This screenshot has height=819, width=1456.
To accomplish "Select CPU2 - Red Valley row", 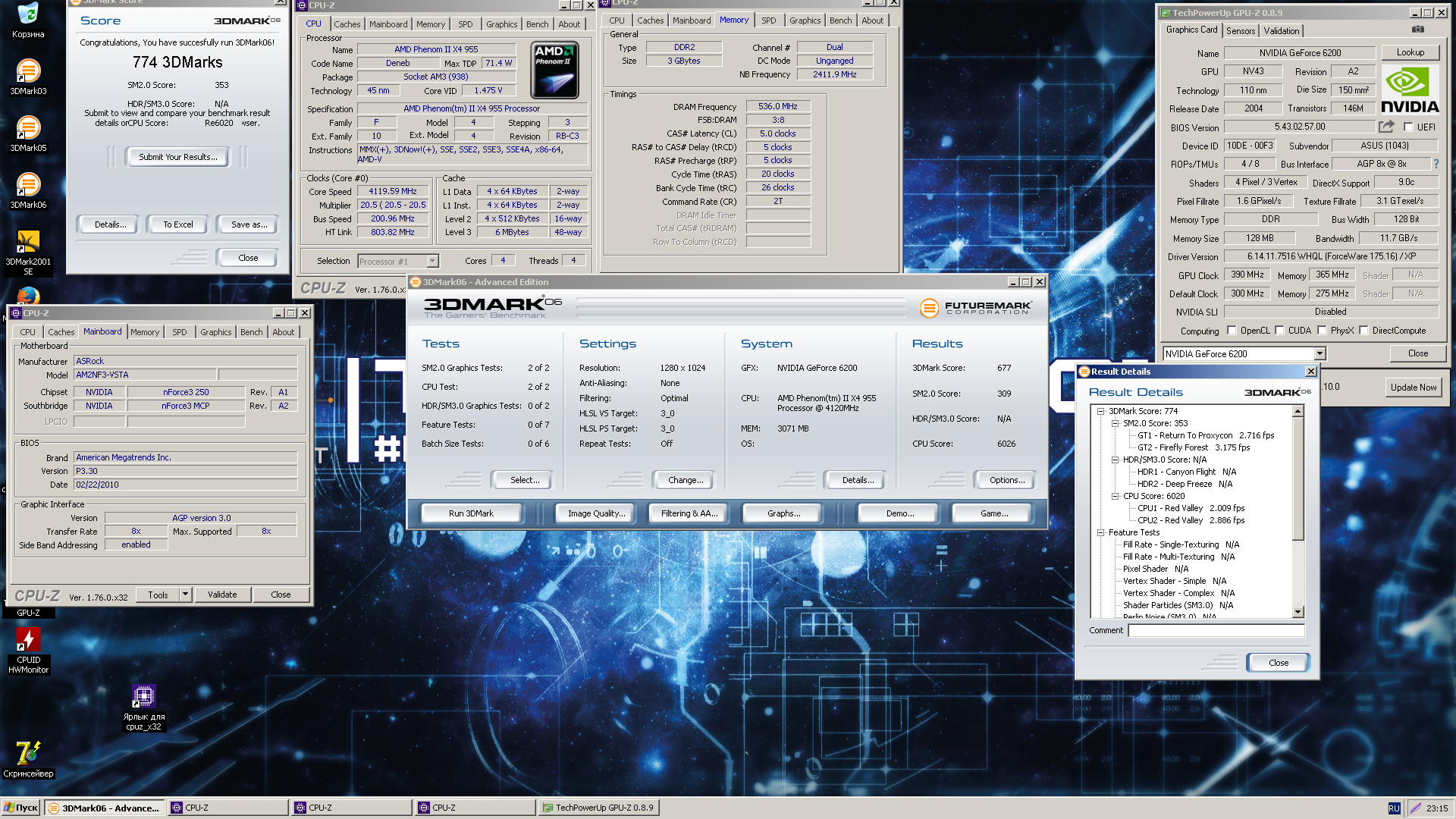I will pyautogui.click(x=1191, y=520).
